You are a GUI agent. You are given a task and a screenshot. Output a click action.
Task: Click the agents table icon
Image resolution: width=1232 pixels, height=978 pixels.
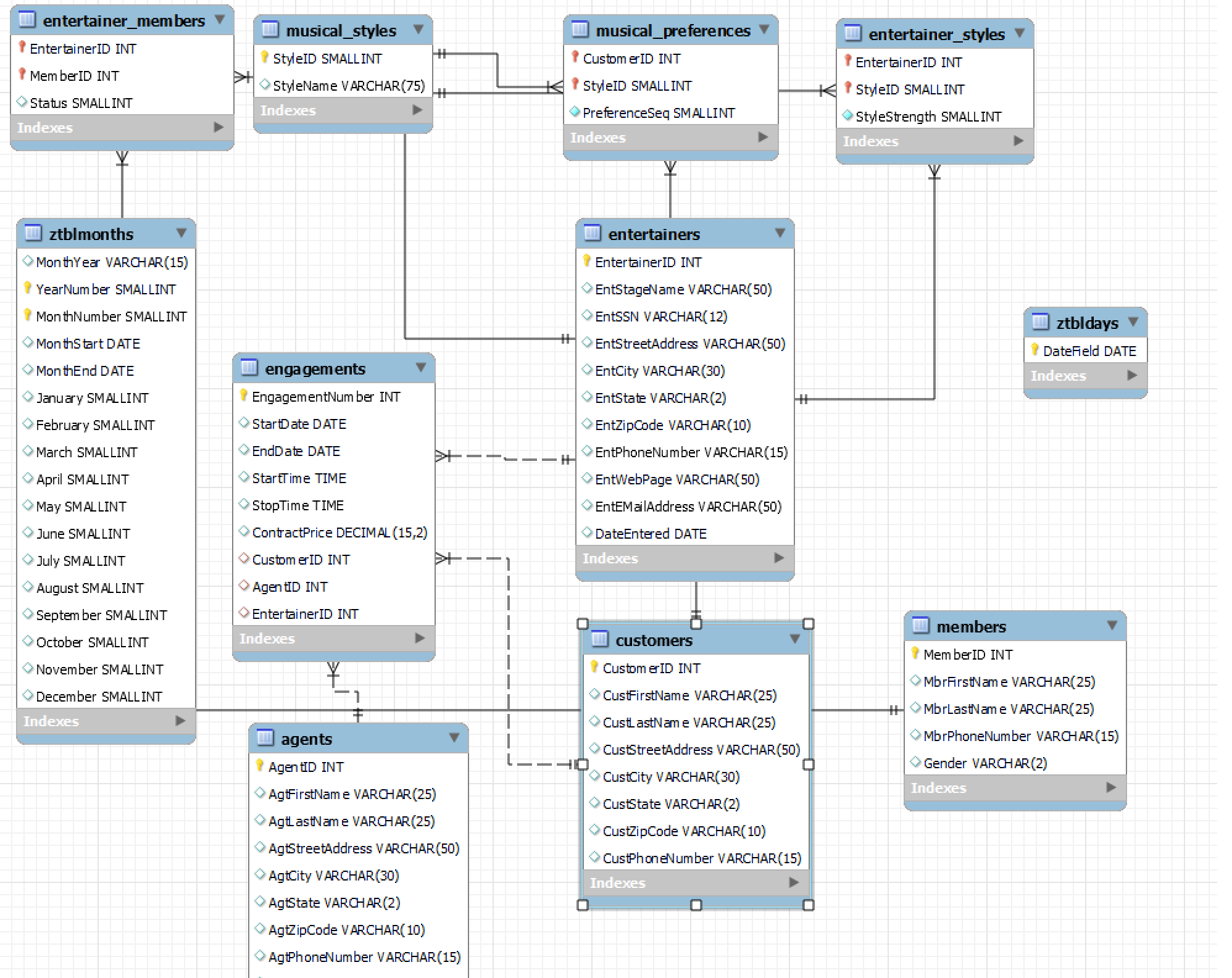(265, 738)
